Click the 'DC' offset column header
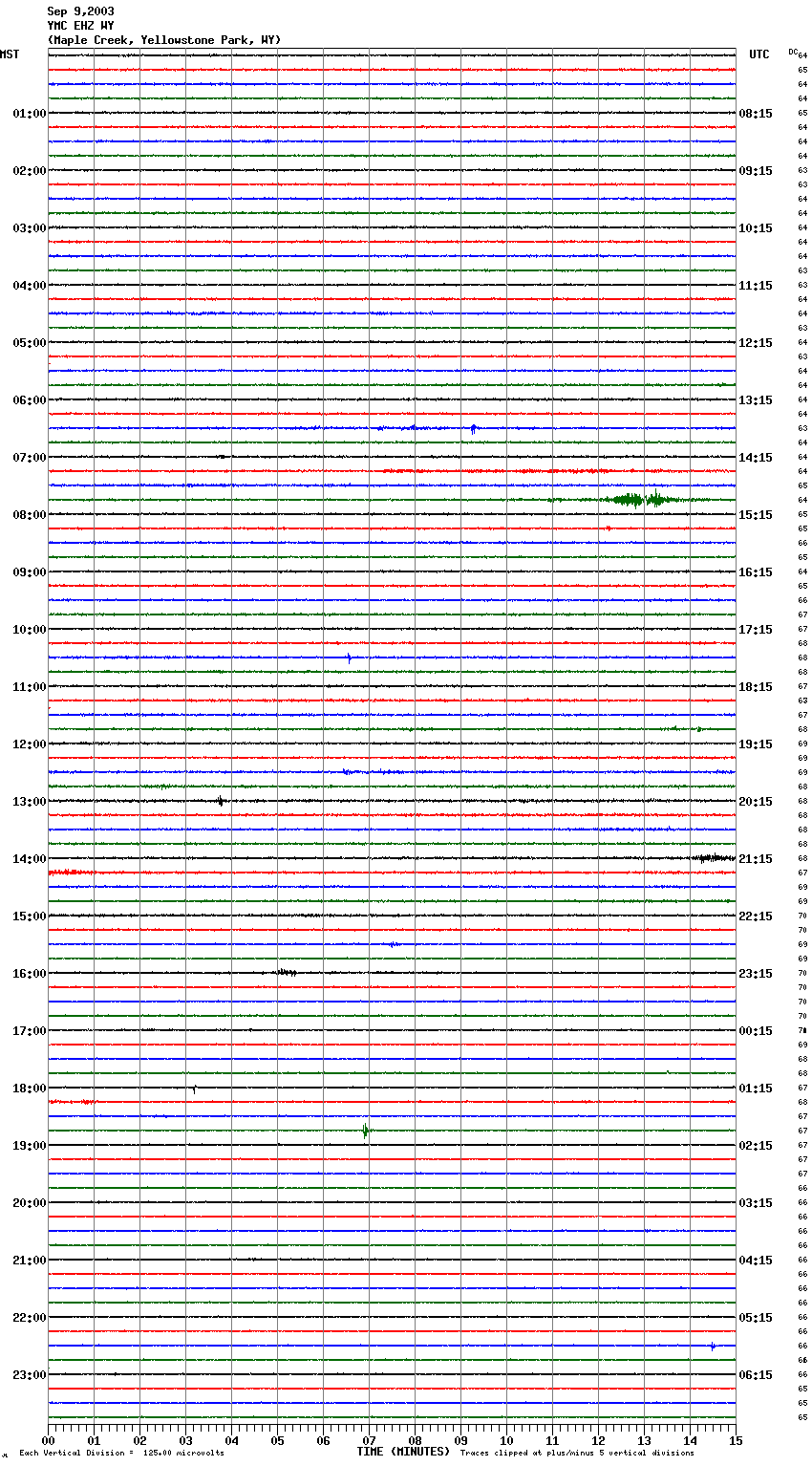812x1466 pixels. [793, 52]
